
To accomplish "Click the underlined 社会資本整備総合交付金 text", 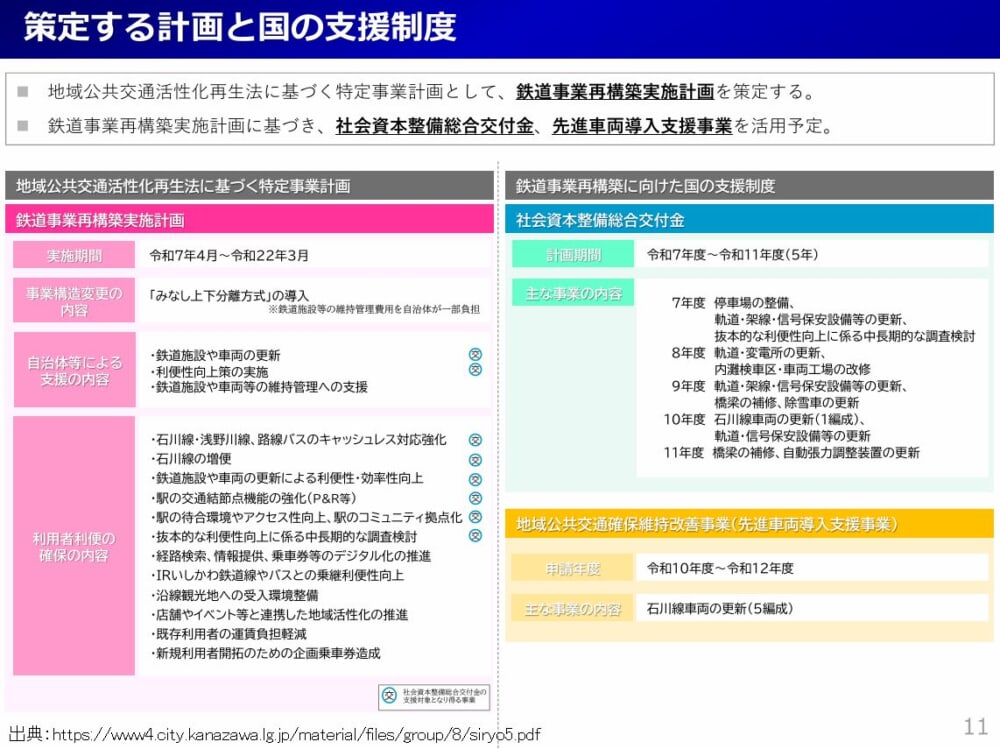I will pyautogui.click(x=437, y=127).
